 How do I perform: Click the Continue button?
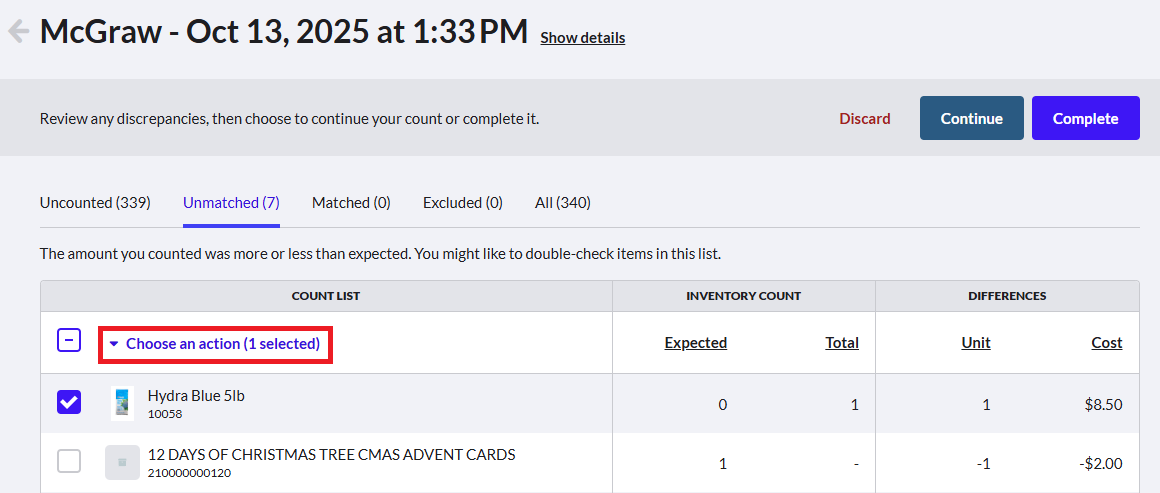971,118
